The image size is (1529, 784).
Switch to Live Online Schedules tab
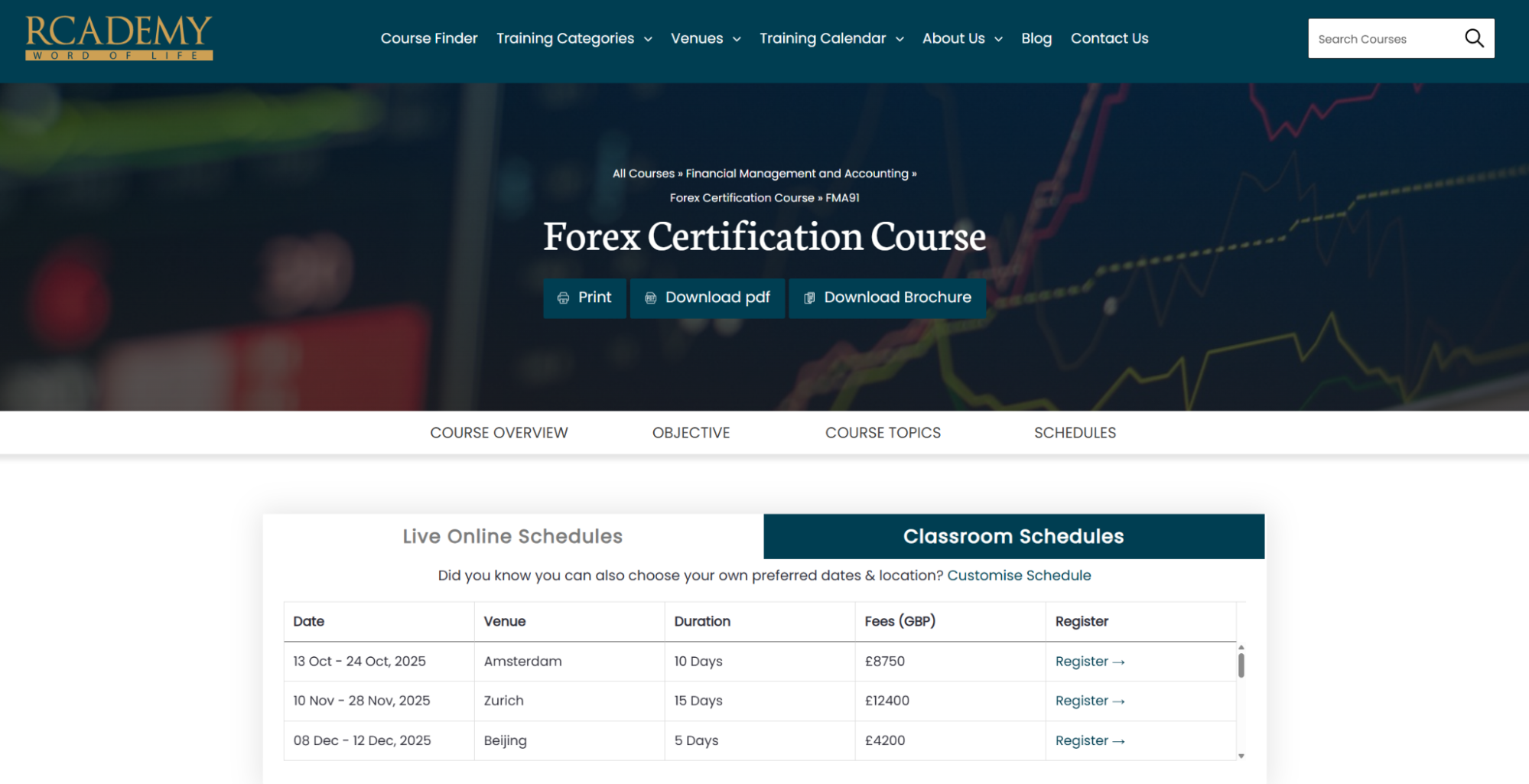(512, 536)
